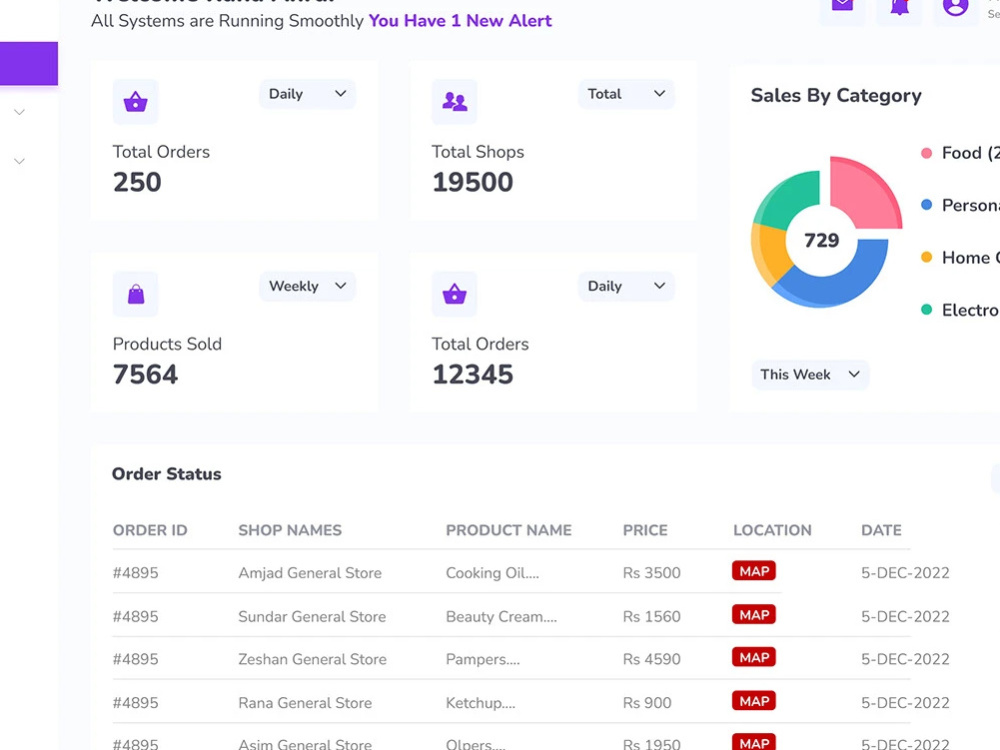Click the Ketchup.... product cell

(x=480, y=703)
